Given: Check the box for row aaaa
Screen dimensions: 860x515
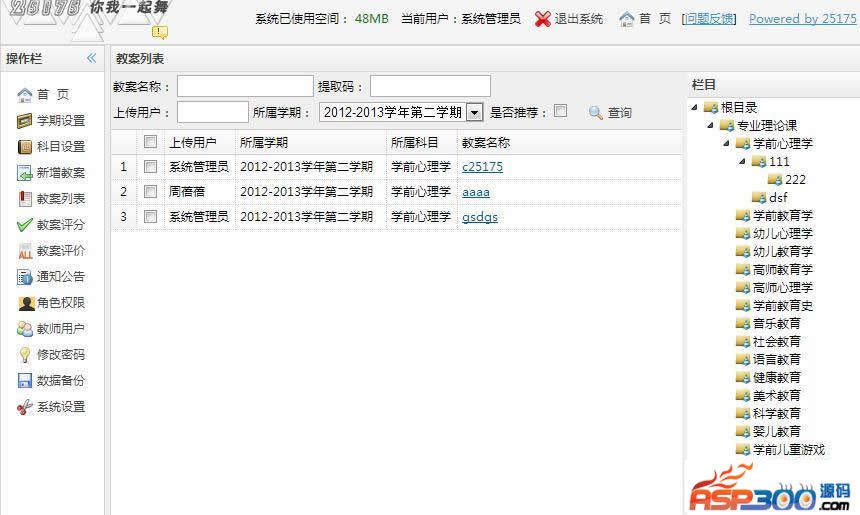Looking at the screenshot, I should (x=150, y=191).
